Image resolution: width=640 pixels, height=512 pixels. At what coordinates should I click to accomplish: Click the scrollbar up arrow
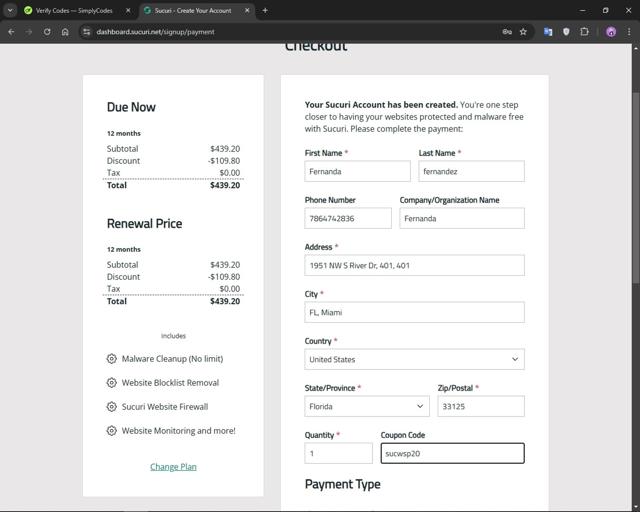tap(636, 48)
